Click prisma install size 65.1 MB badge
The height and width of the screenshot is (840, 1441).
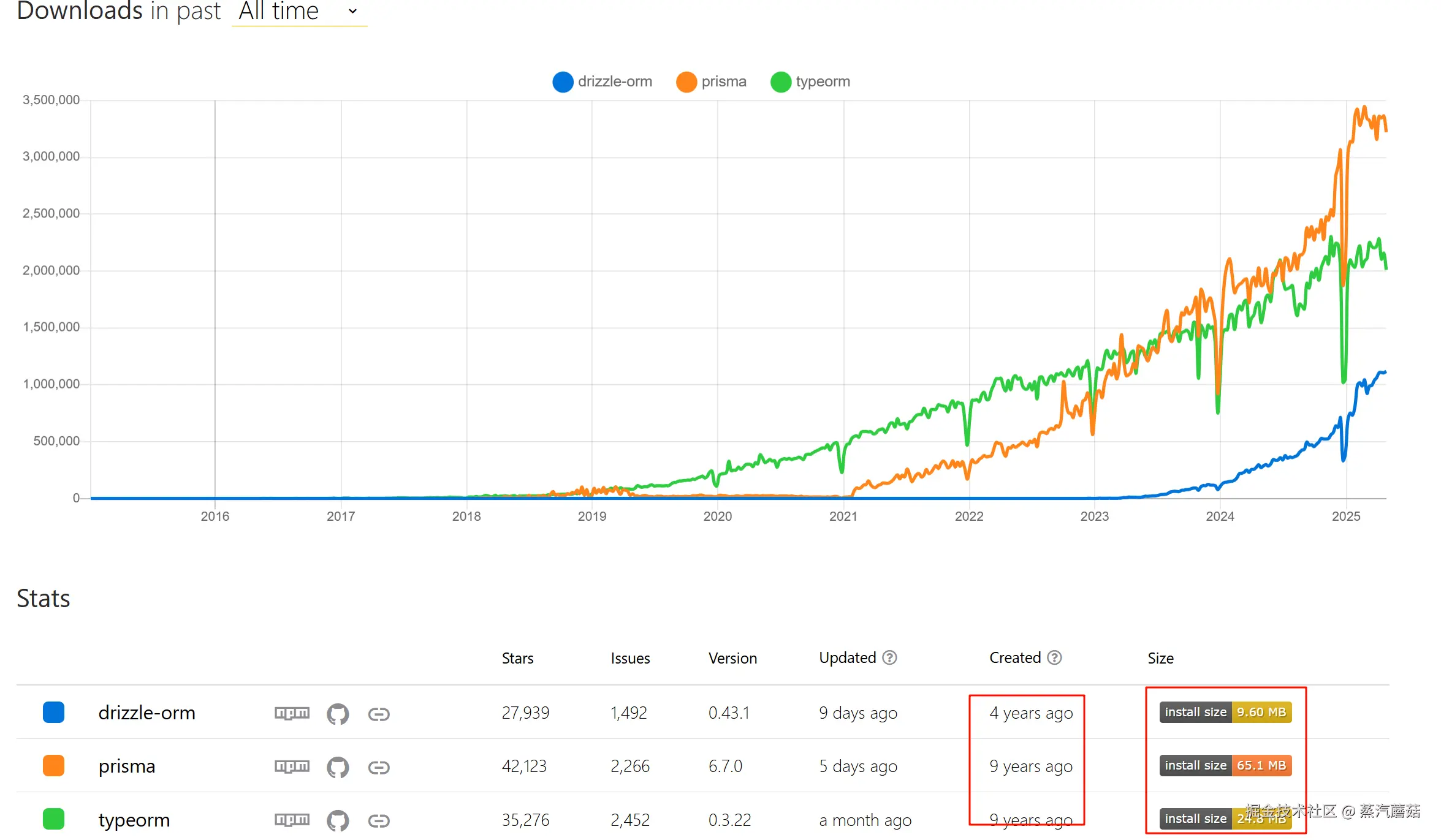click(x=1225, y=765)
